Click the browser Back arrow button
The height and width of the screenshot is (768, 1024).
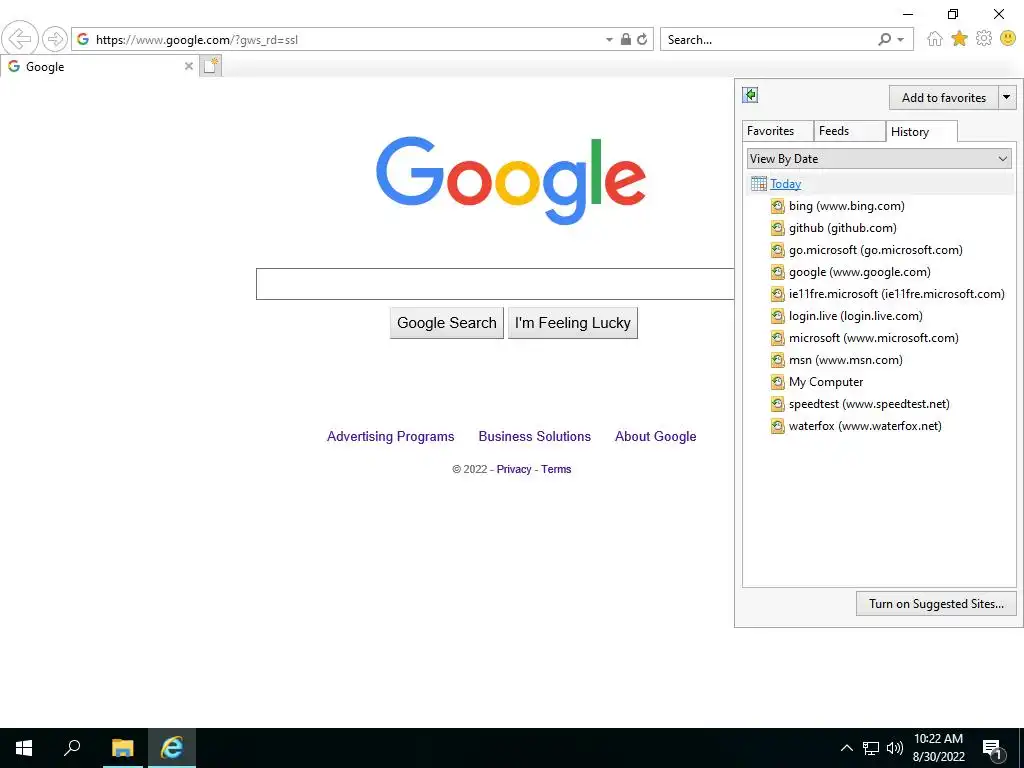(x=20, y=39)
